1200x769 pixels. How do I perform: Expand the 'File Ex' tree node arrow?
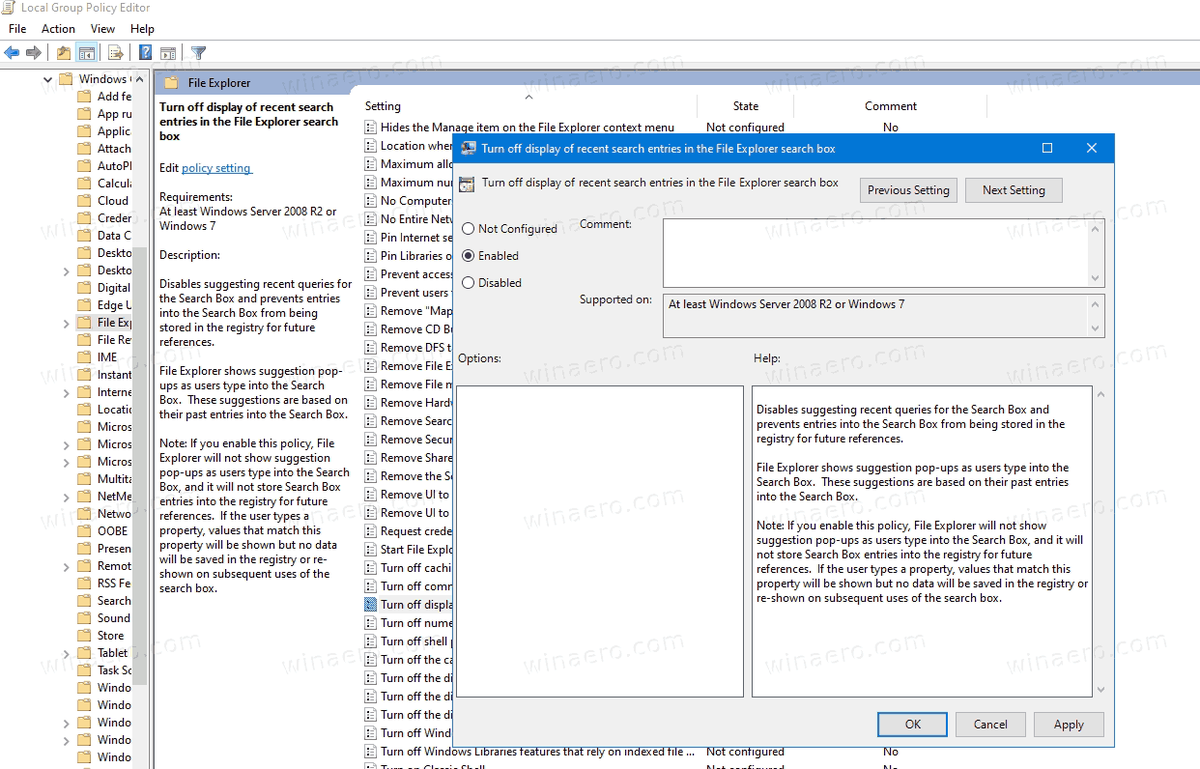tap(66, 323)
